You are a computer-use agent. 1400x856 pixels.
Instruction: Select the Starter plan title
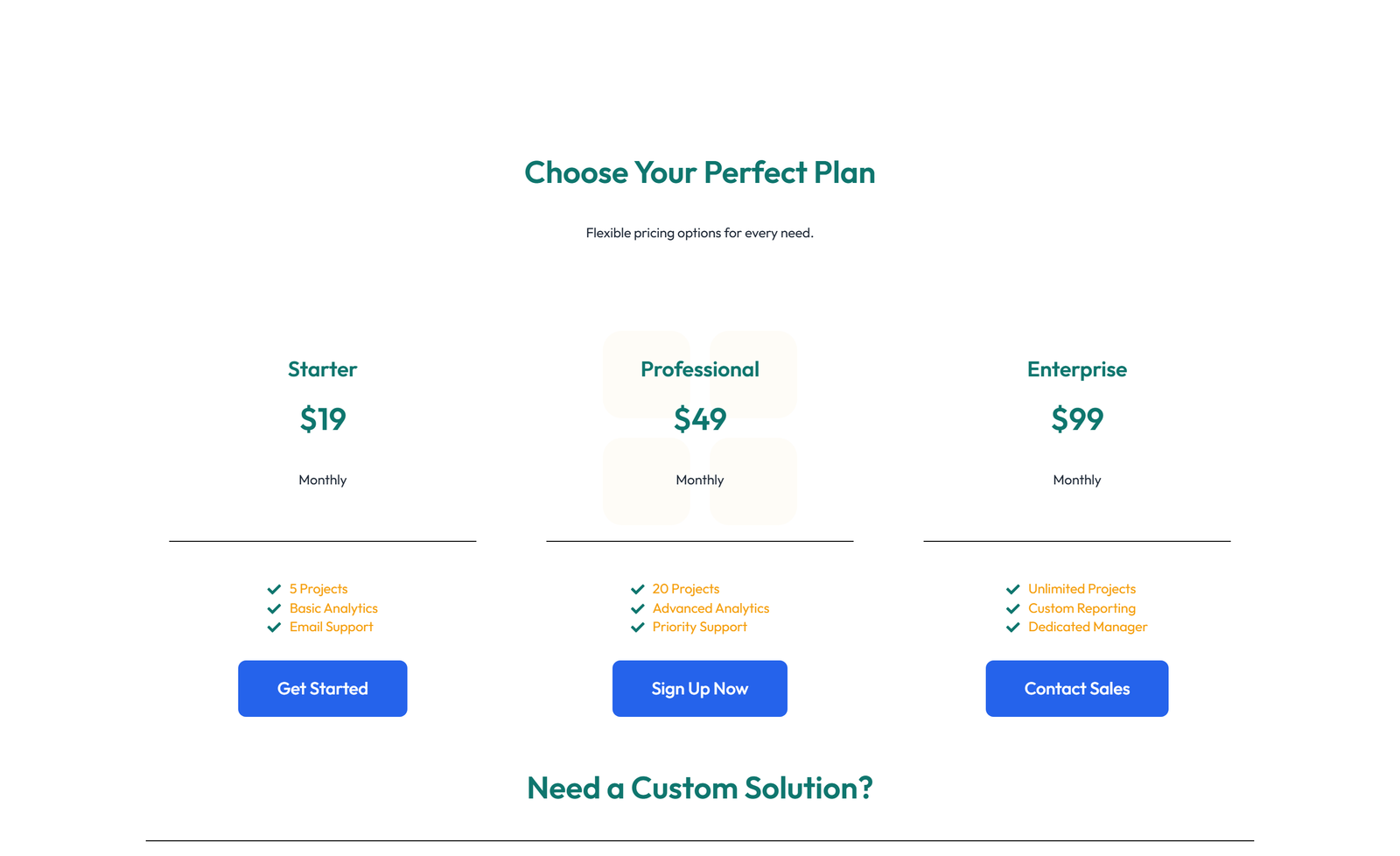(322, 369)
